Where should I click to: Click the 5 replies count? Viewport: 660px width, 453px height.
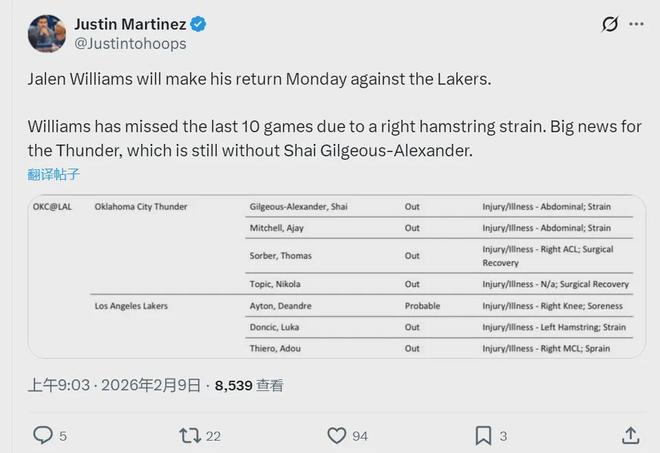click(x=63, y=435)
